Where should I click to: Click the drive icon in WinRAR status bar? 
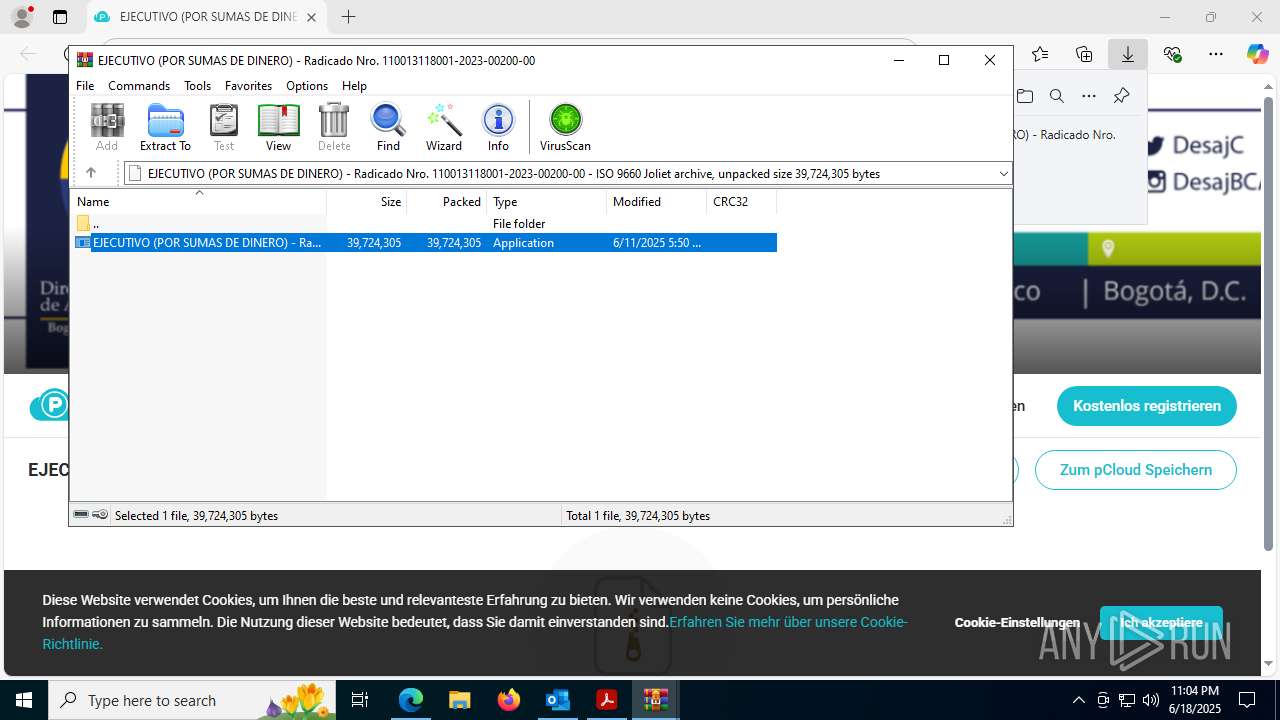[81, 515]
